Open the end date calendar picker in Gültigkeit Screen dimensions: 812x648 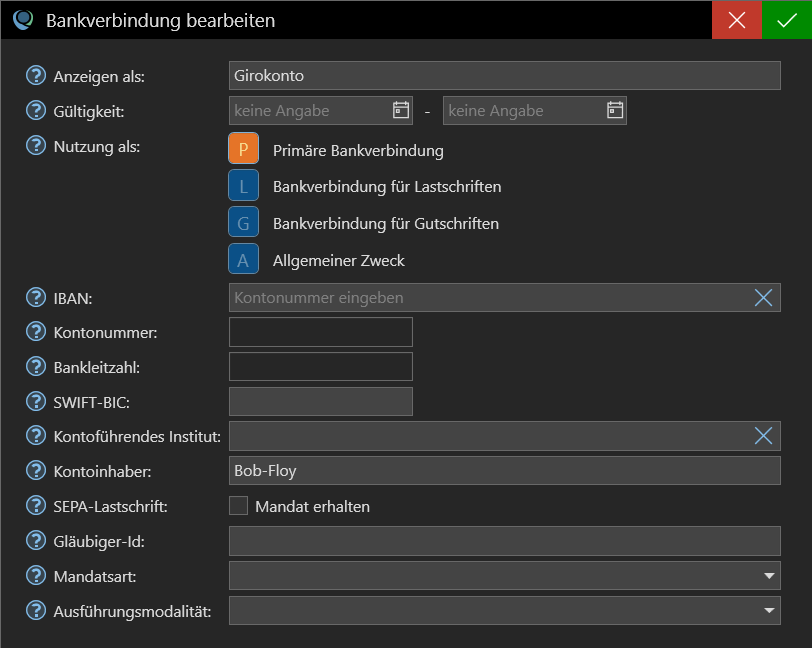(x=615, y=110)
